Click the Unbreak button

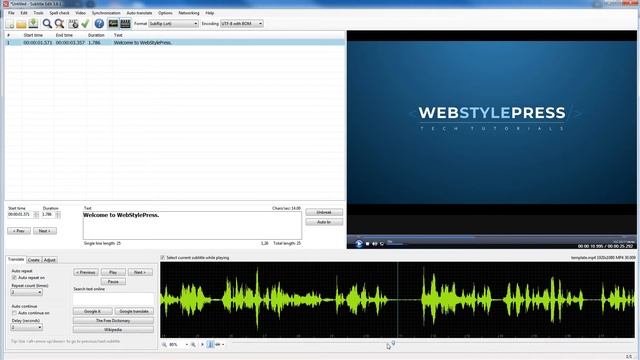324,213
